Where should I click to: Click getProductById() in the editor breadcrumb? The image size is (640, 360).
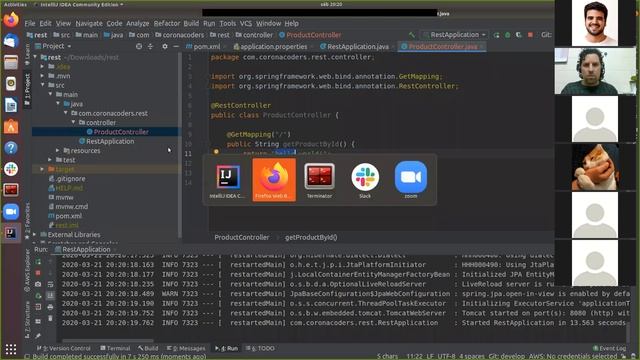click(x=311, y=237)
